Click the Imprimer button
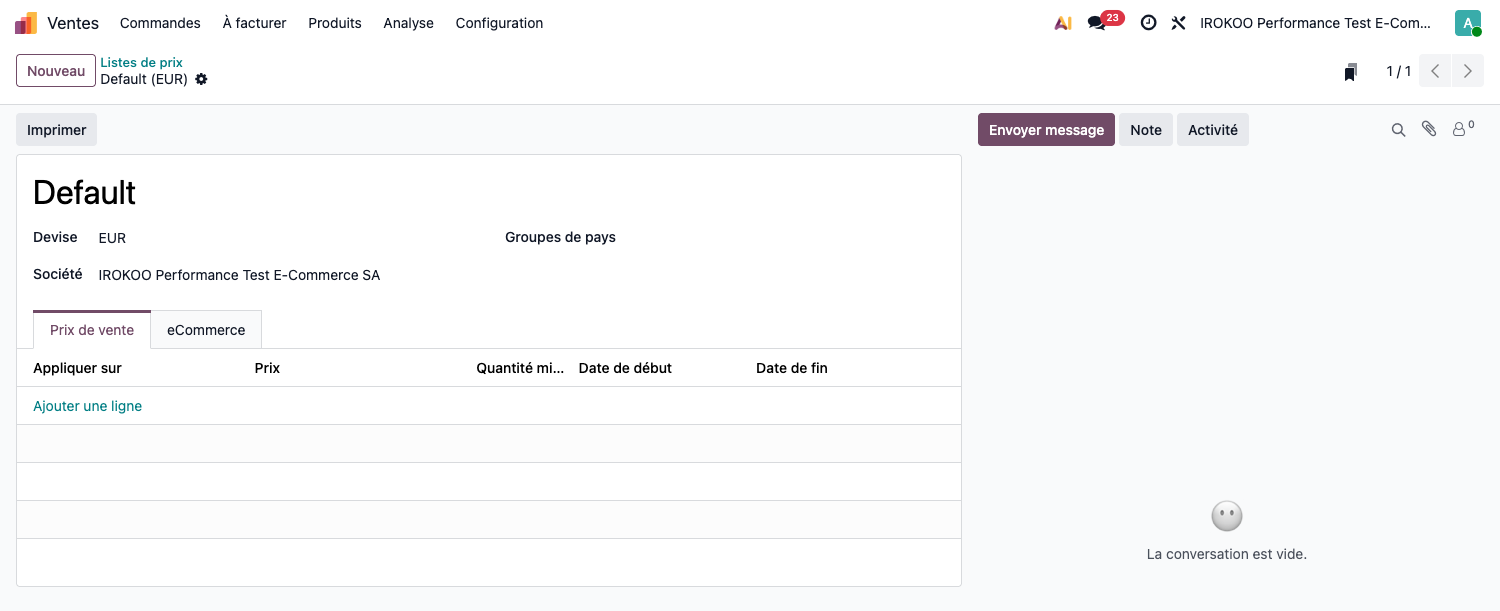This screenshot has height=611, width=1500. (57, 130)
